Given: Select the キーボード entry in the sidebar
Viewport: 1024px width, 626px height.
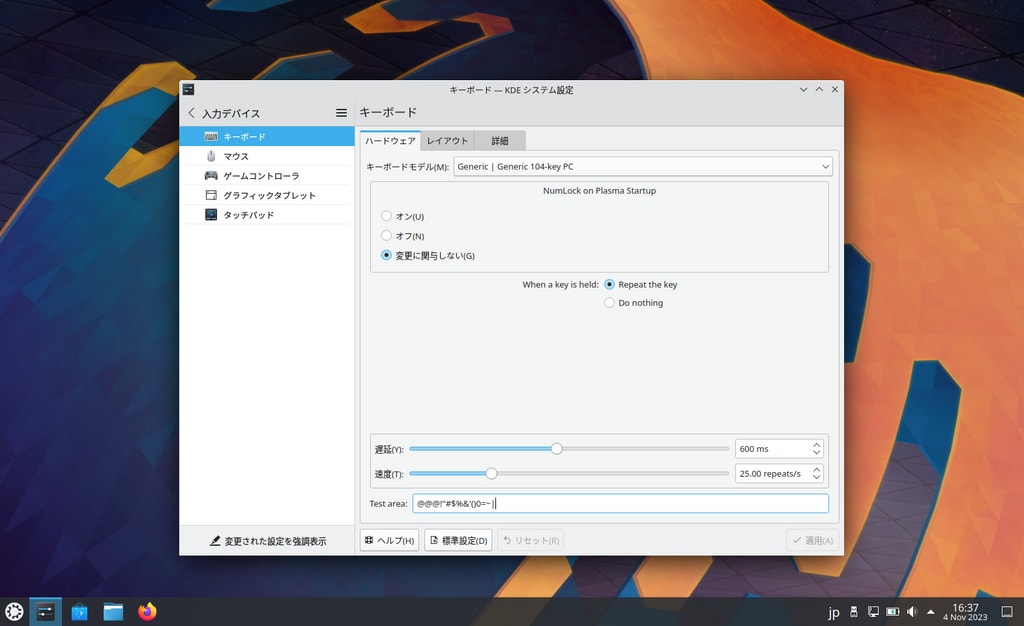Looking at the screenshot, I should click(266, 136).
